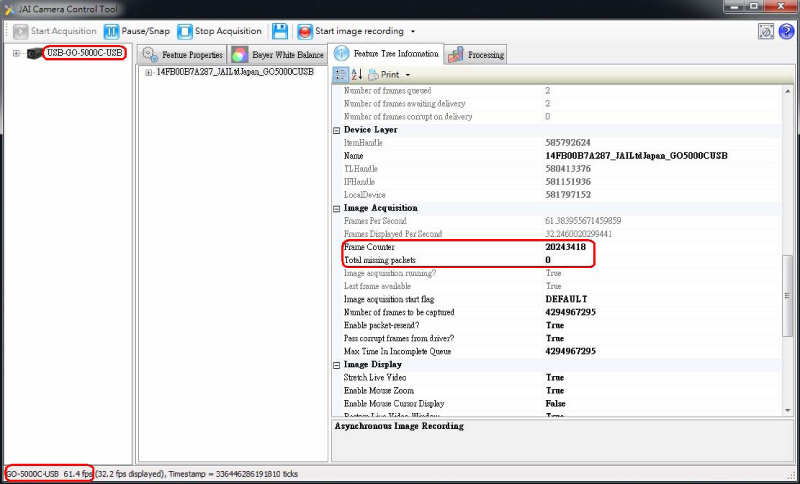Click the save floppy disk icon

(x=280, y=31)
